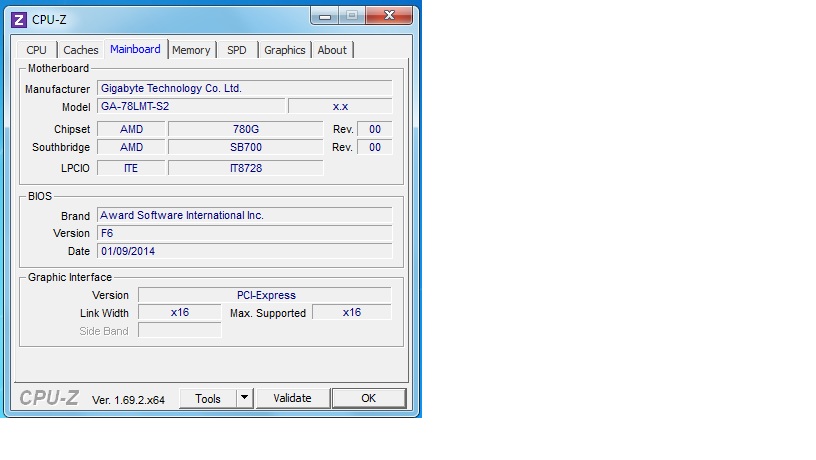Click the CPU-Z purple Z title icon
Viewport: 816px width, 460px height.
point(19,20)
